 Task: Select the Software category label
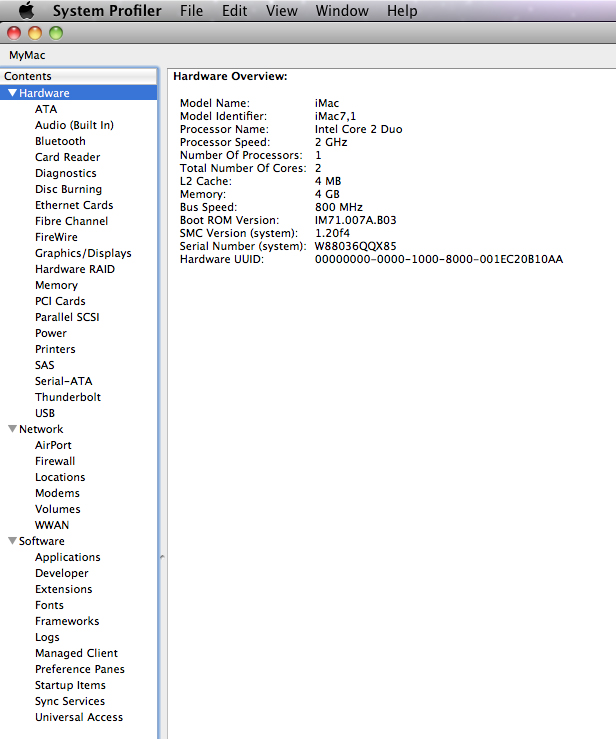(x=41, y=541)
